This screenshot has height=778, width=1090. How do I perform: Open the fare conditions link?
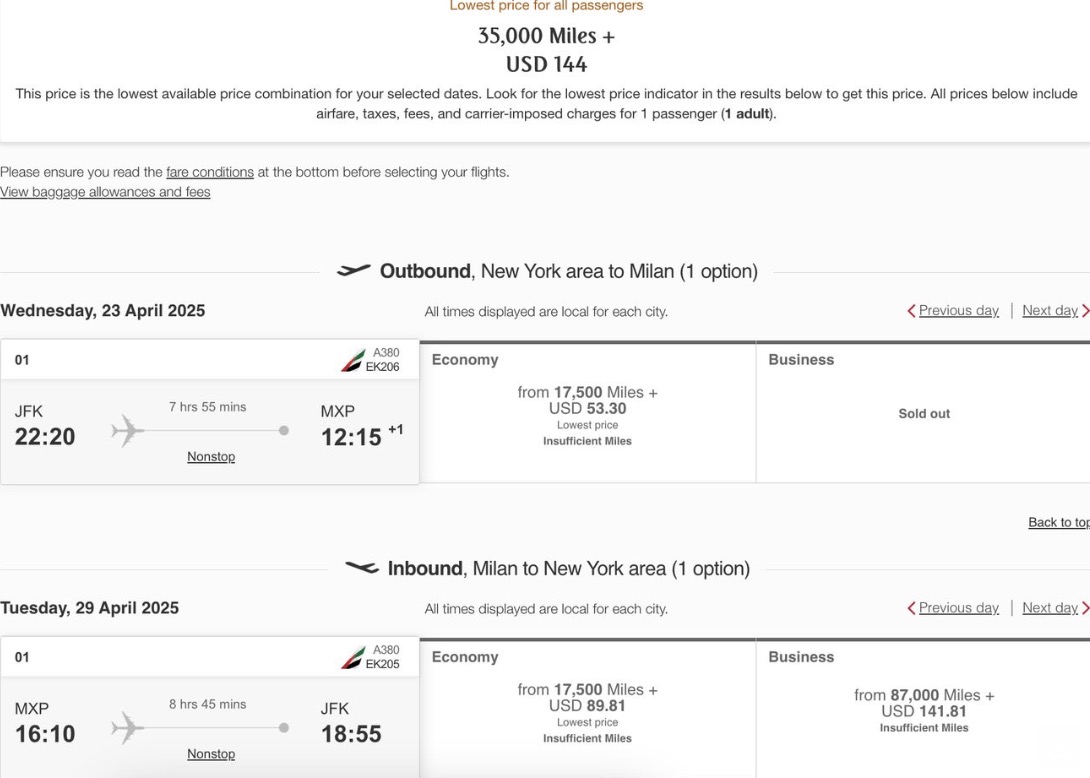(x=209, y=171)
